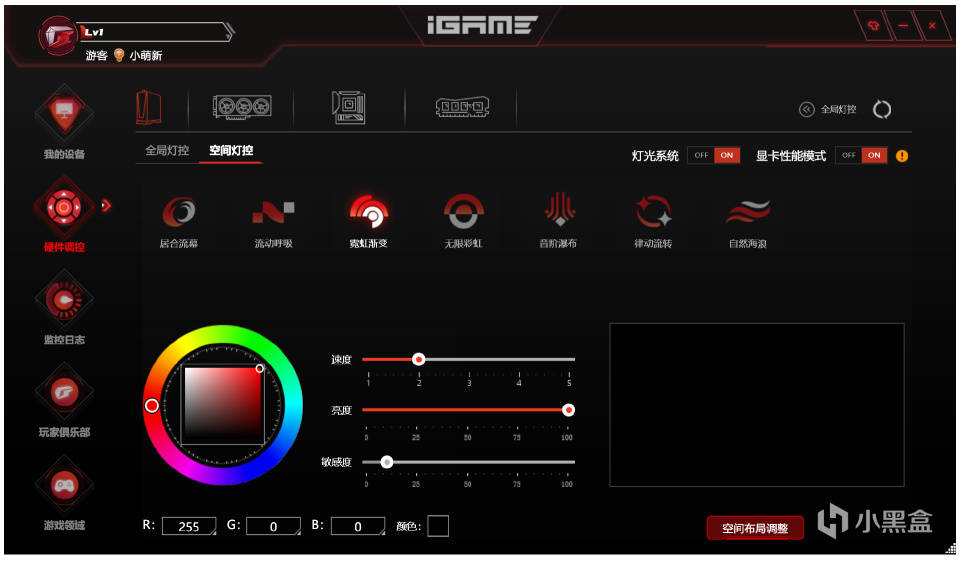Open 玩家俱乐部 sidebar icon
This screenshot has width=960, height=562.
pos(64,392)
